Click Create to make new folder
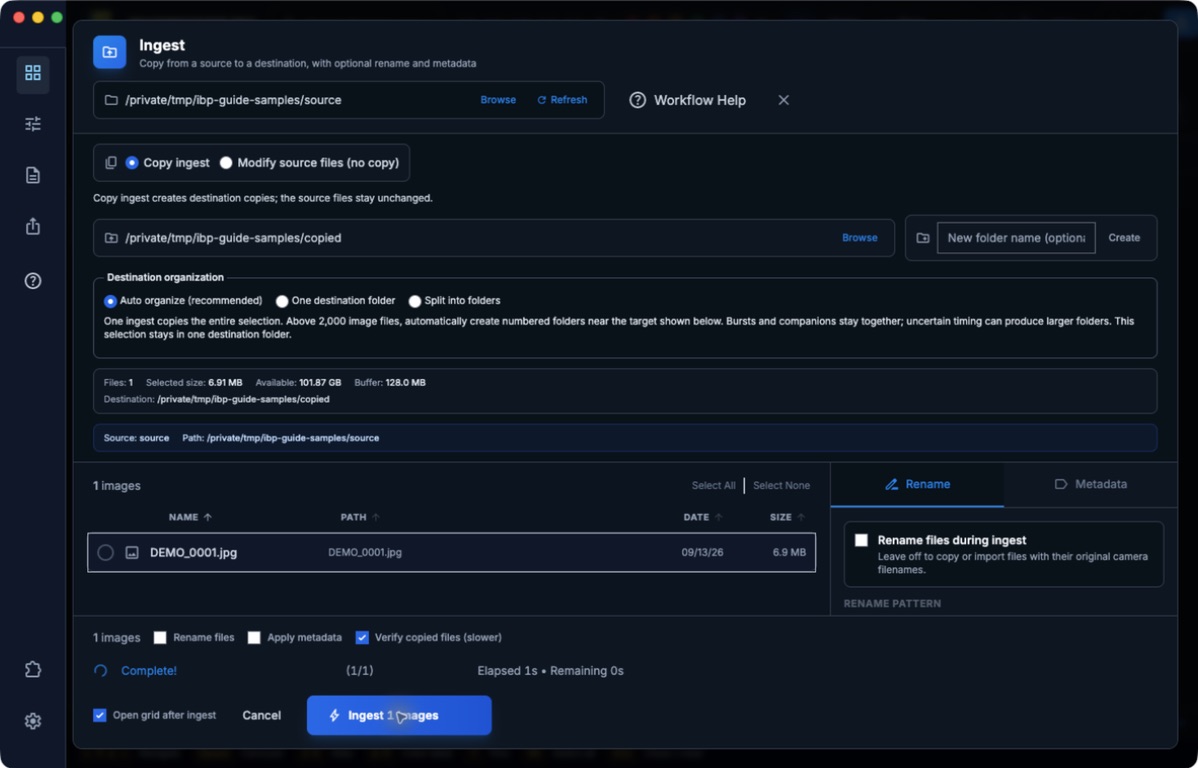The image size is (1198, 768). 1124,238
